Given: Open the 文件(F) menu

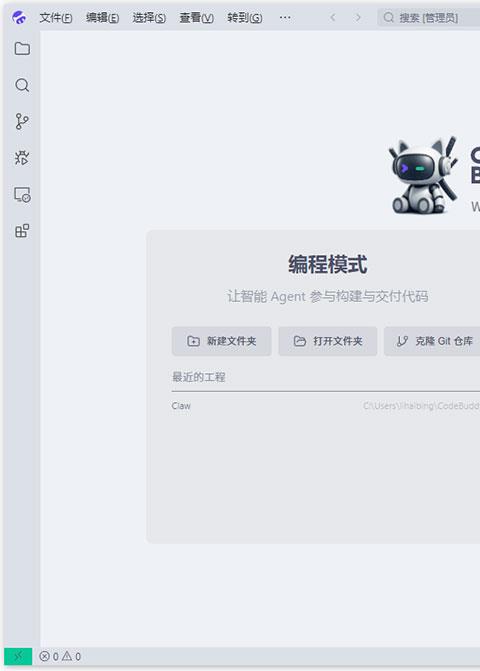Looking at the screenshot, I should click(x=56, y=18).
